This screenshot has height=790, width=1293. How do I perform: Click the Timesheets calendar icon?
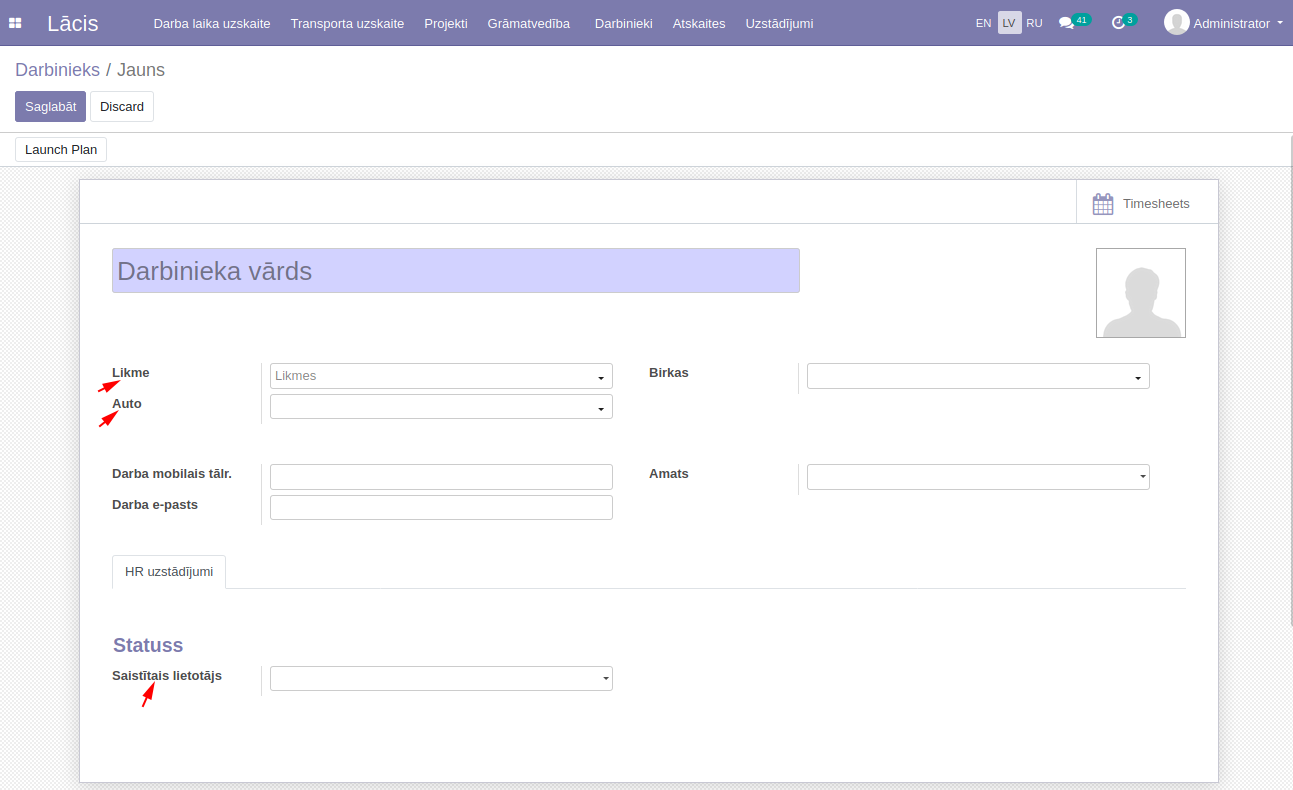tap(1102, 204)
